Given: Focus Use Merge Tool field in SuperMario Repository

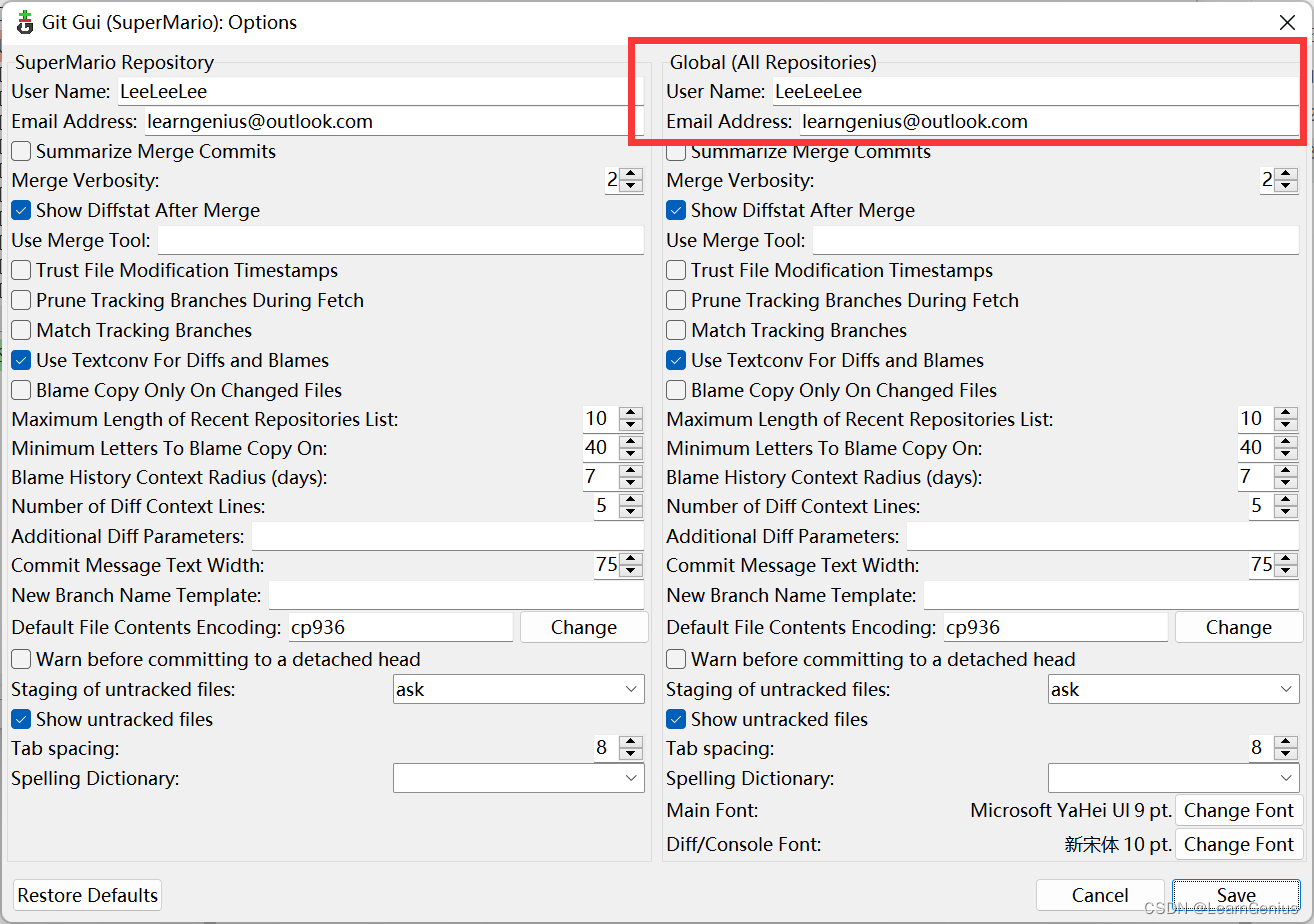Looking at the screenshot, I should [x=401, y=241].
